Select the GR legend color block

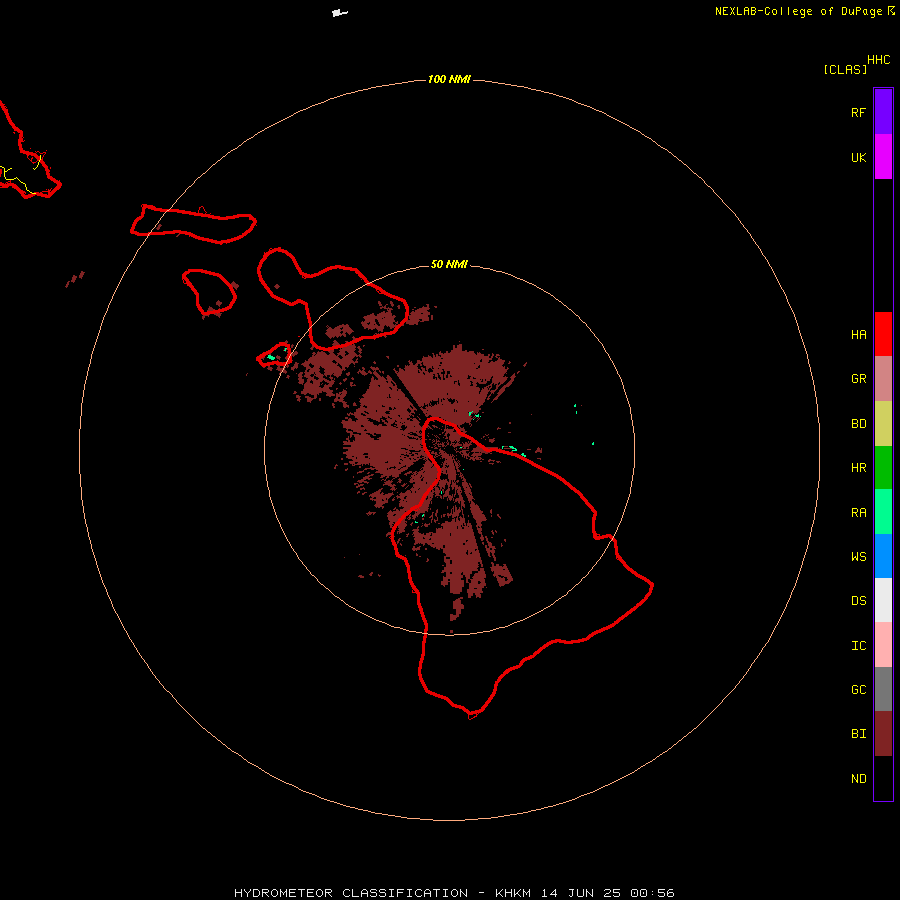point(883,379)
